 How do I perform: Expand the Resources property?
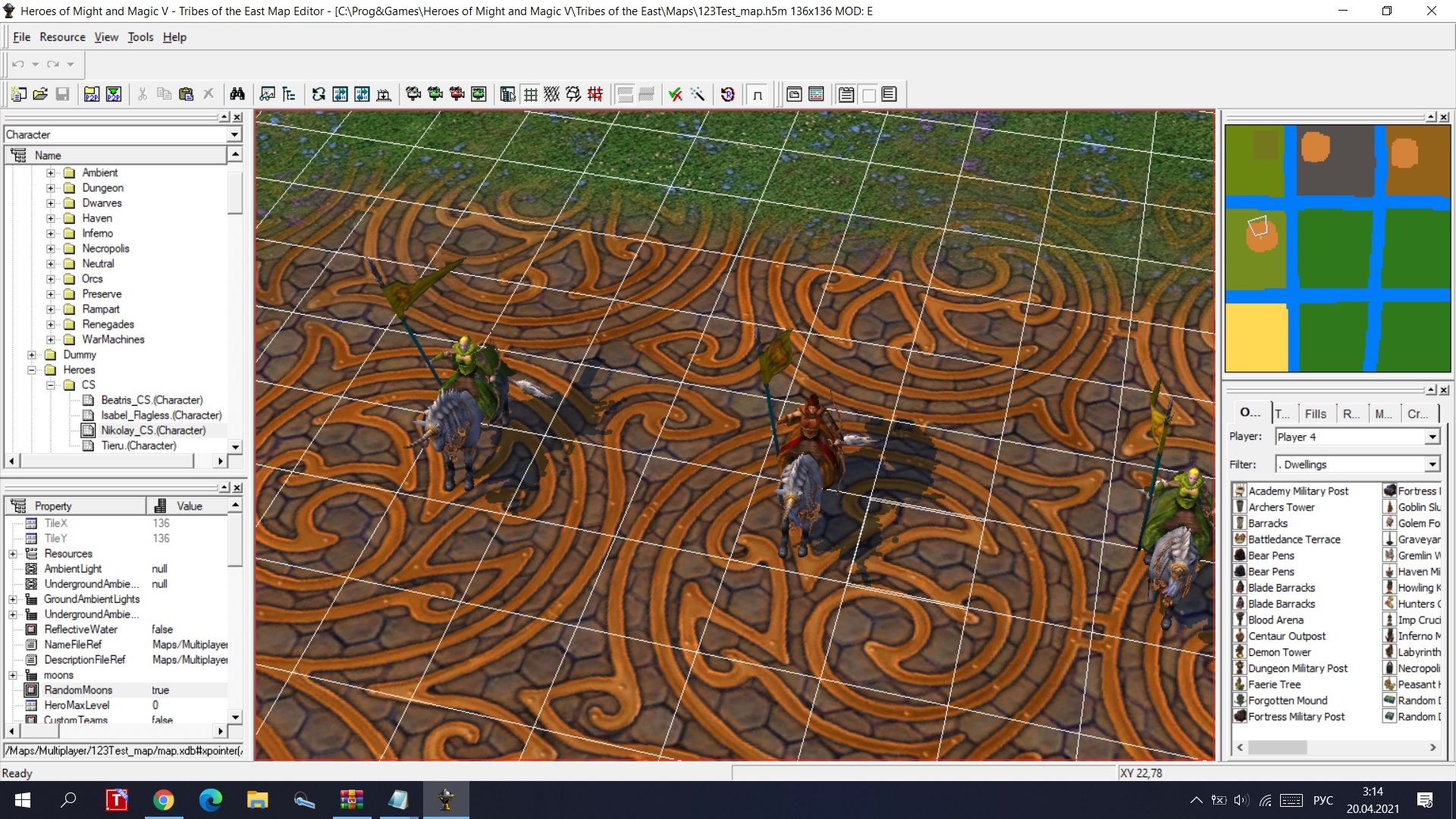pos(13,554)
